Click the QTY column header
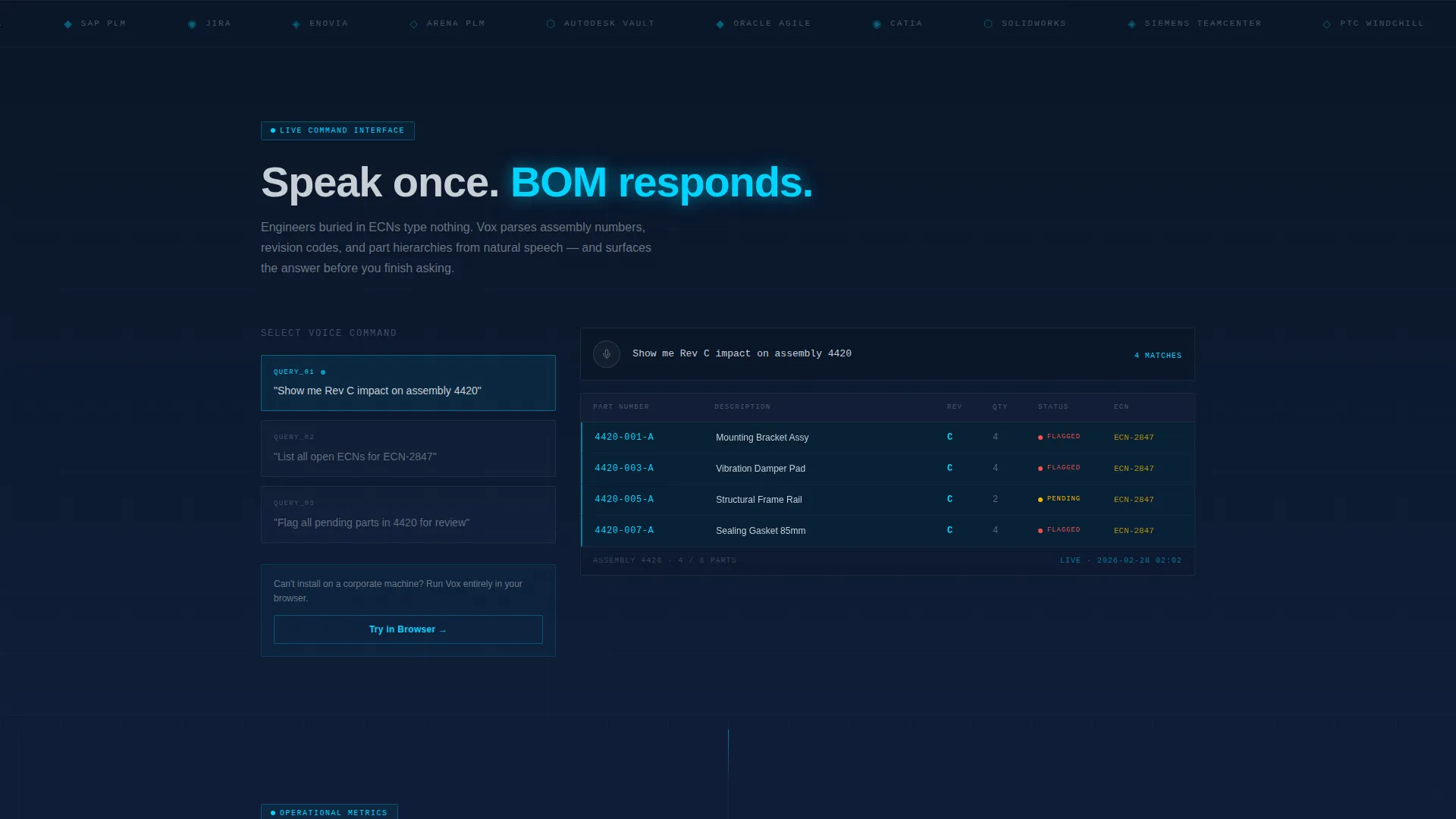Image resolution: width=1456 pixels, height=819 pixels. click(1000, 407)
